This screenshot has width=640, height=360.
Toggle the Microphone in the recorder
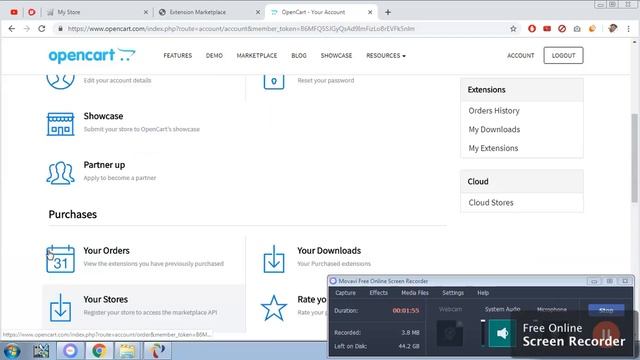pyautogui.click(x=552, y=309)
